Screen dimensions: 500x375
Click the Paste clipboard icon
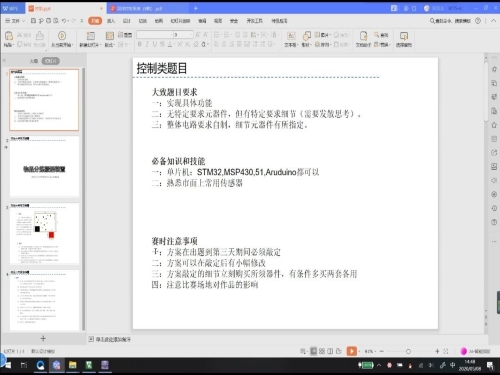coord(9,36)
